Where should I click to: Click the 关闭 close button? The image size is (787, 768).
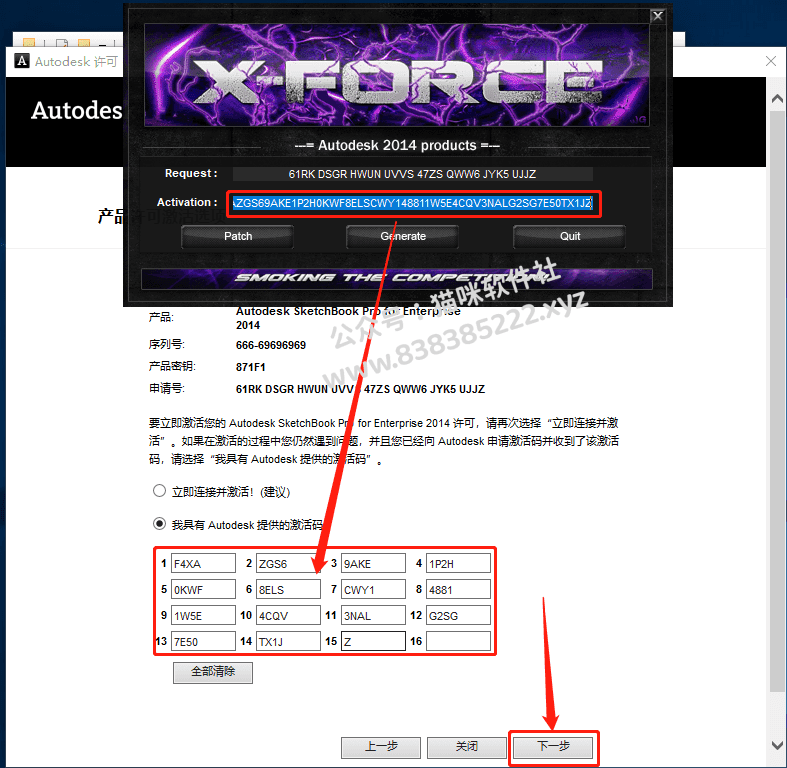467,747
